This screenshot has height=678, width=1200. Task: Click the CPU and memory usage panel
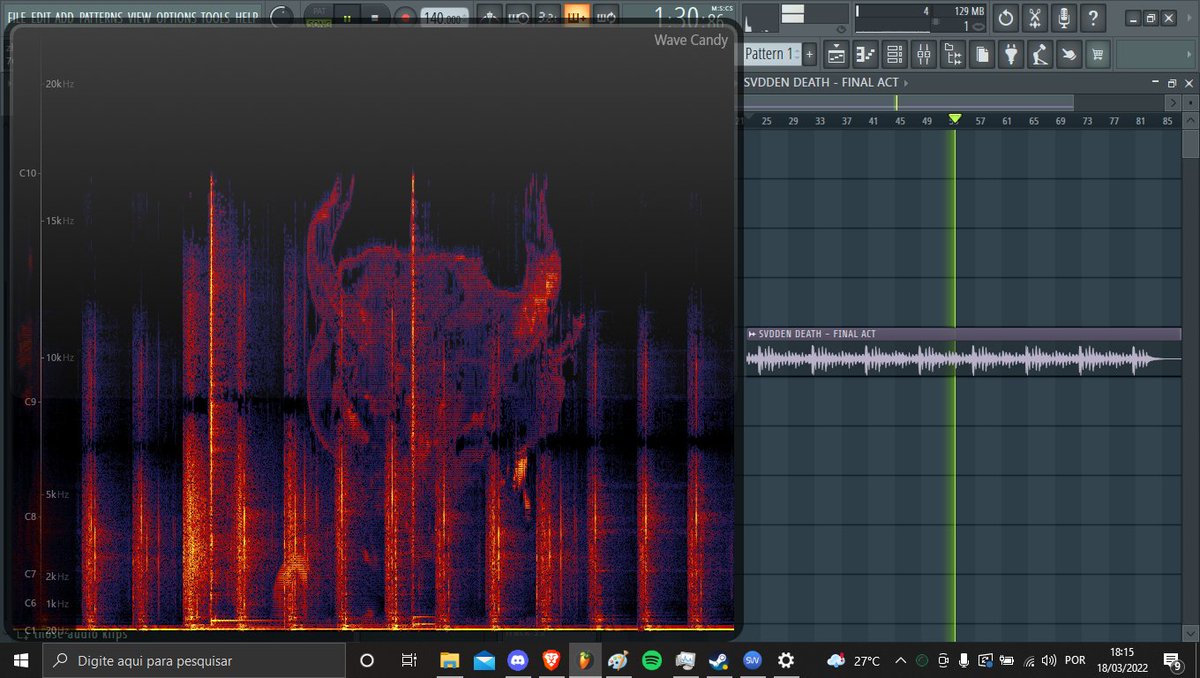[x=920, y=18]
